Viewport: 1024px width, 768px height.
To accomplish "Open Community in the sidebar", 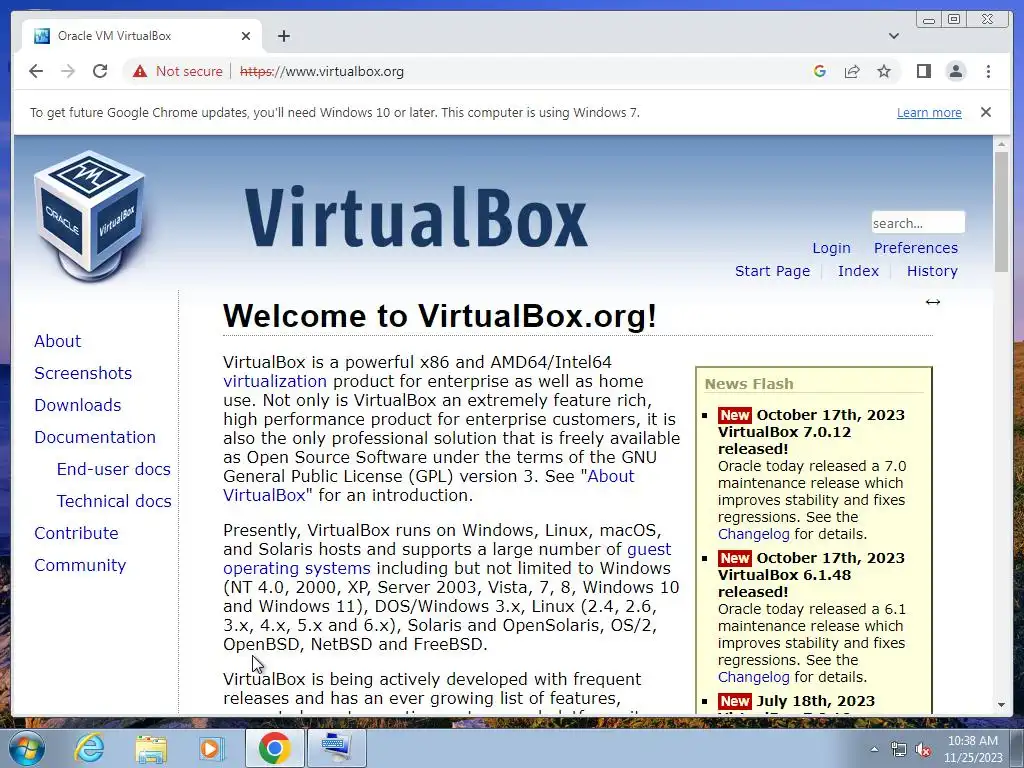I will (80, 565).
